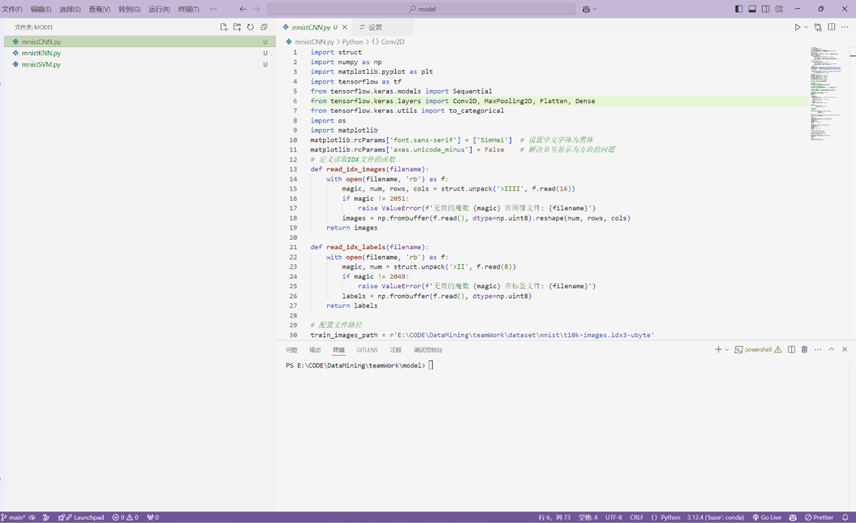Toggle the bottom panel layout button
This screenshot has height=523, width=856.
752,9
